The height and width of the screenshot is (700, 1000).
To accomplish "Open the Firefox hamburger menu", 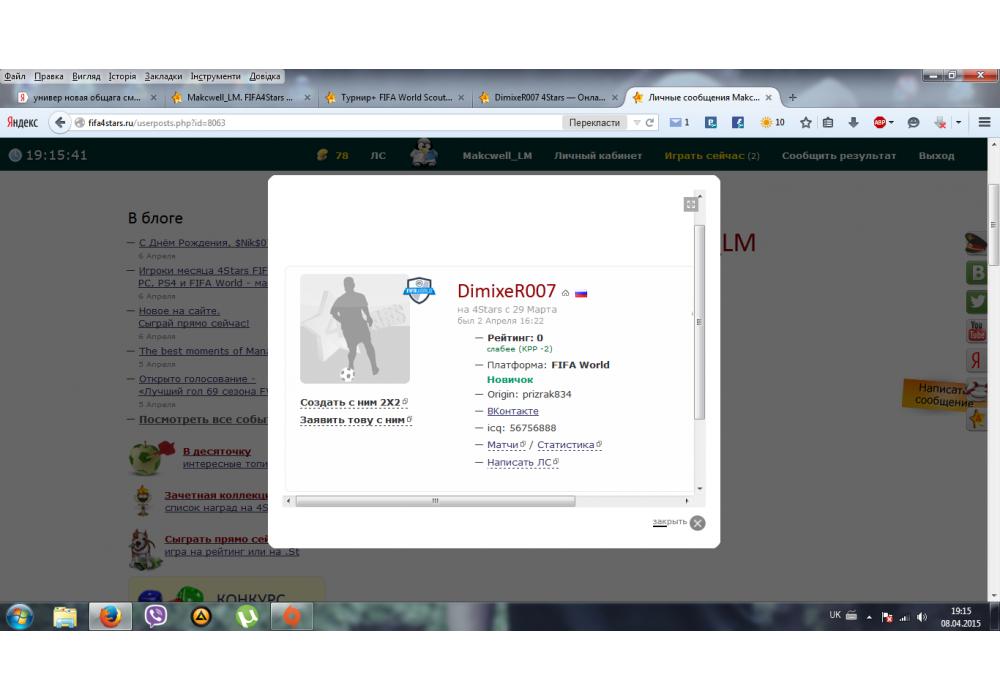I will point(984,122).
